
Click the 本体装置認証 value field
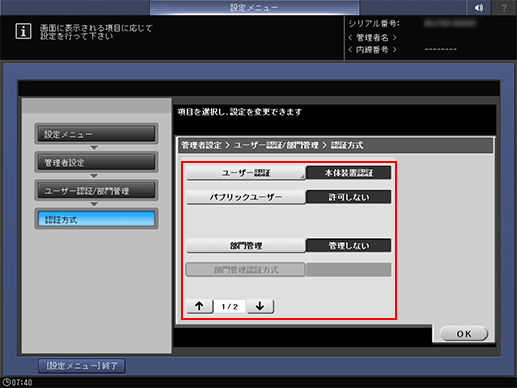349,173
